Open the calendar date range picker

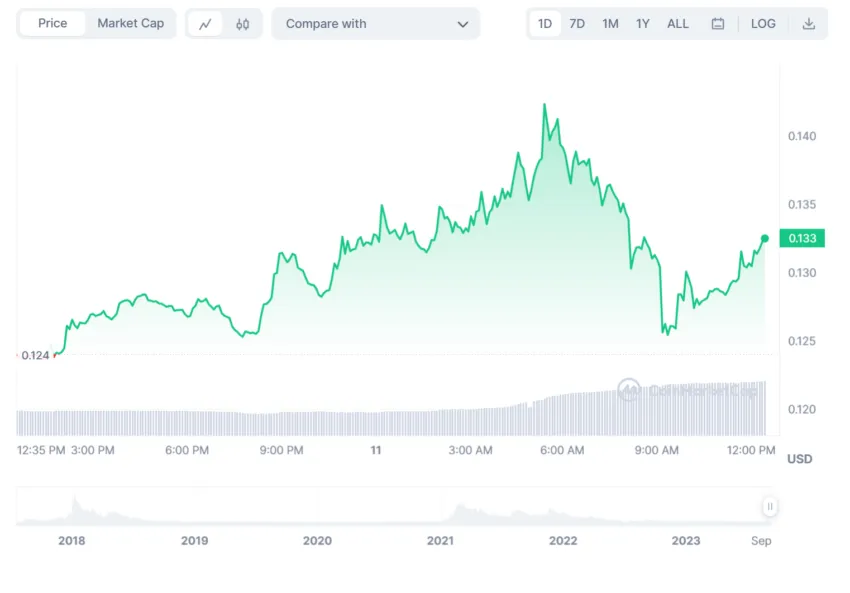tap(717, 24)
